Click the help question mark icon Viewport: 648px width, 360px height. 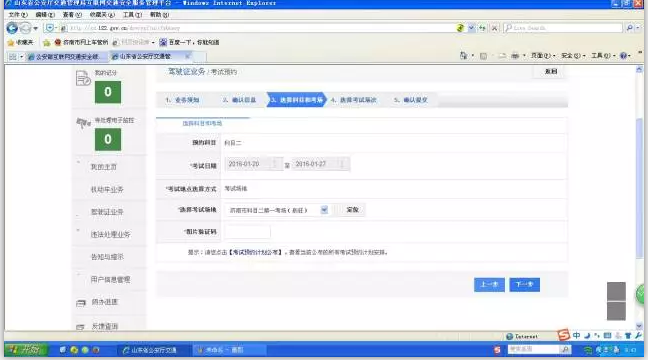point(623,55)
